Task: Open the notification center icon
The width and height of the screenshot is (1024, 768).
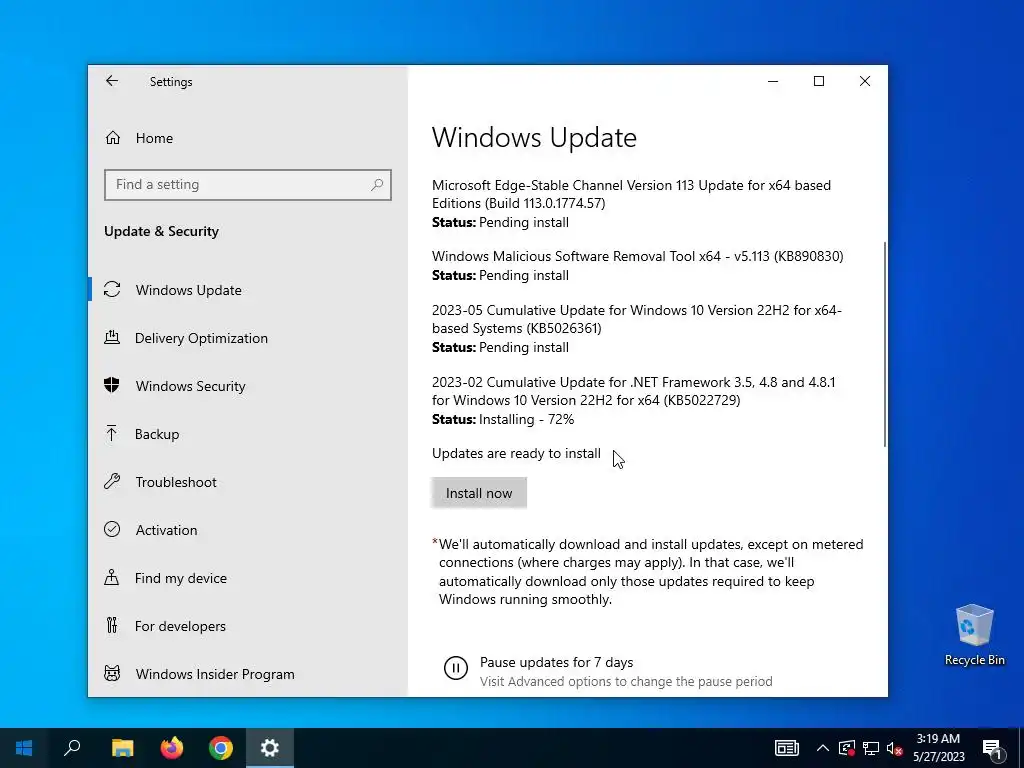Action: click(x=992, y=748)
